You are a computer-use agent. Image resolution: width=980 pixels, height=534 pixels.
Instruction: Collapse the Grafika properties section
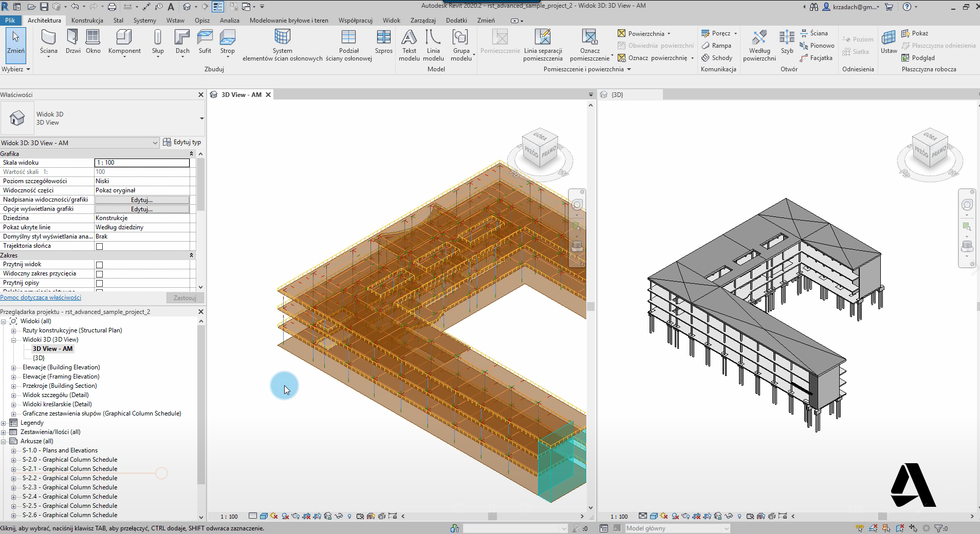click(x=191, y=153)
